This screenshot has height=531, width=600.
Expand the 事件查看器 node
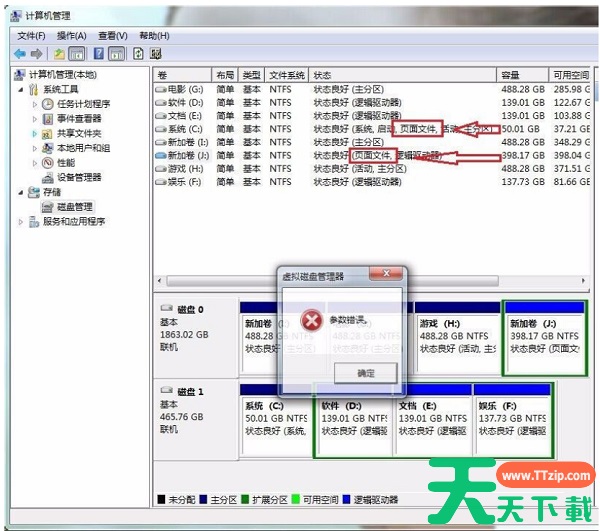[35, 119]
